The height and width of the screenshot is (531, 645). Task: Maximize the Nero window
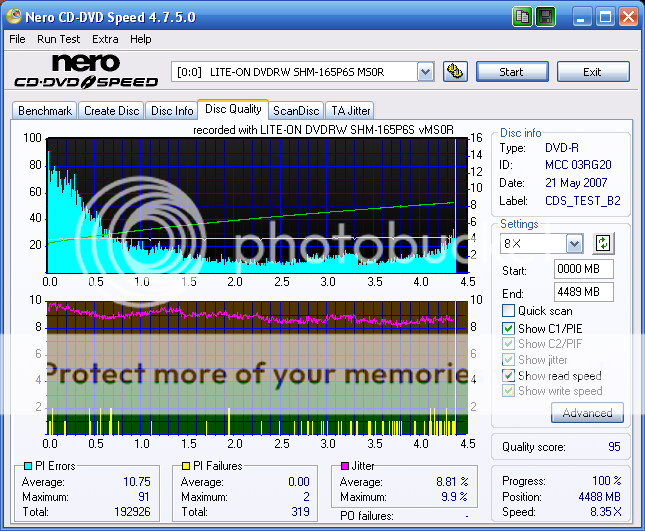click(605, 17)
